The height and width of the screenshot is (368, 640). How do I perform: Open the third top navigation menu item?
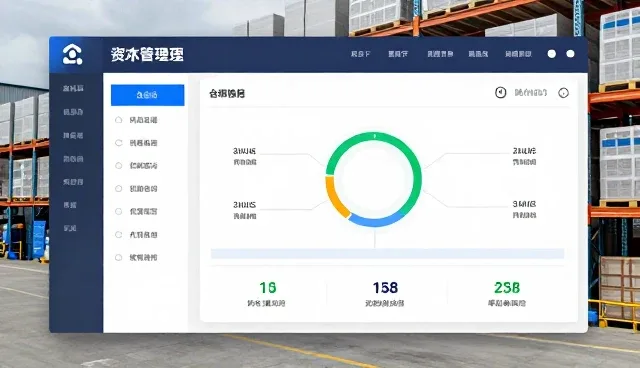pyautogui.click(x=440, y=54)
